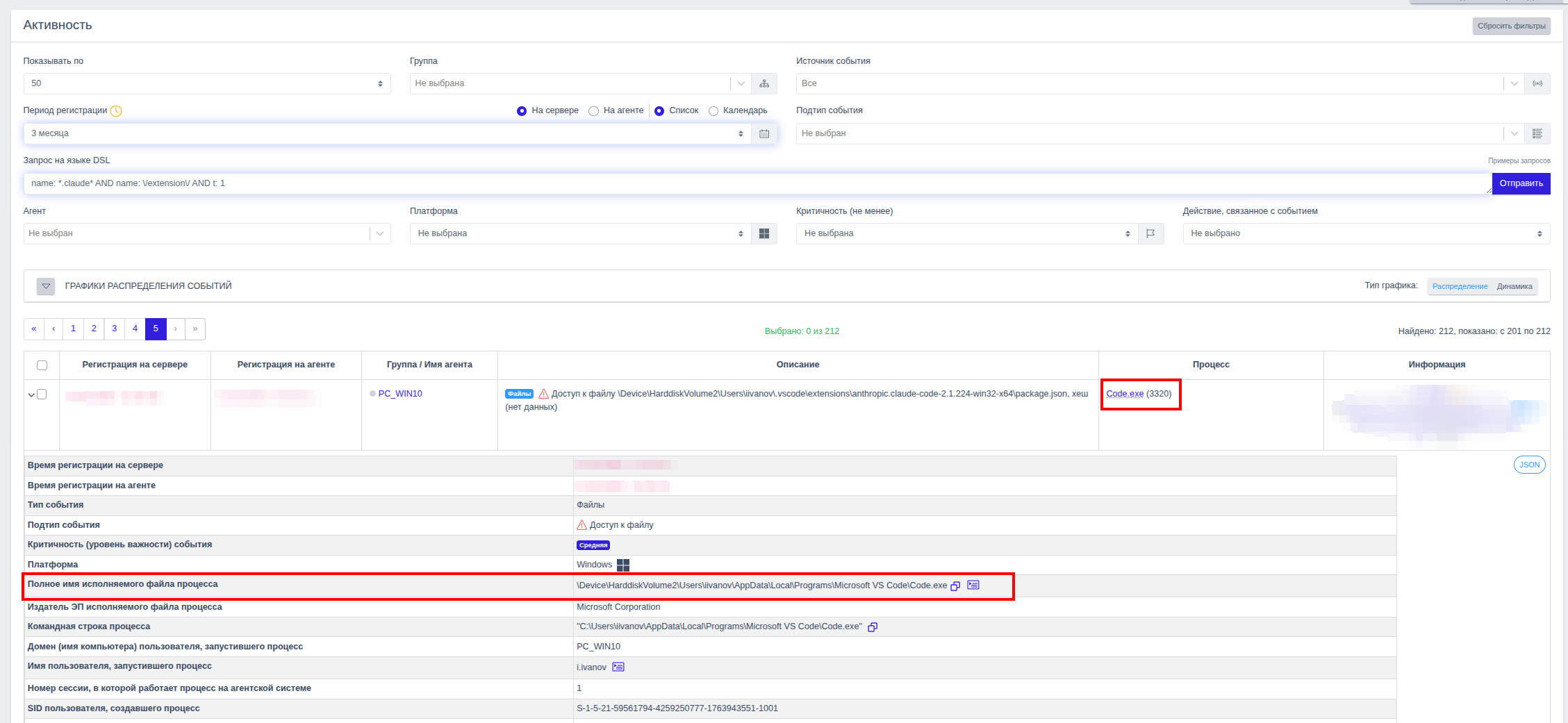Expand графики распределения событий panel

(x=46, y=286)
